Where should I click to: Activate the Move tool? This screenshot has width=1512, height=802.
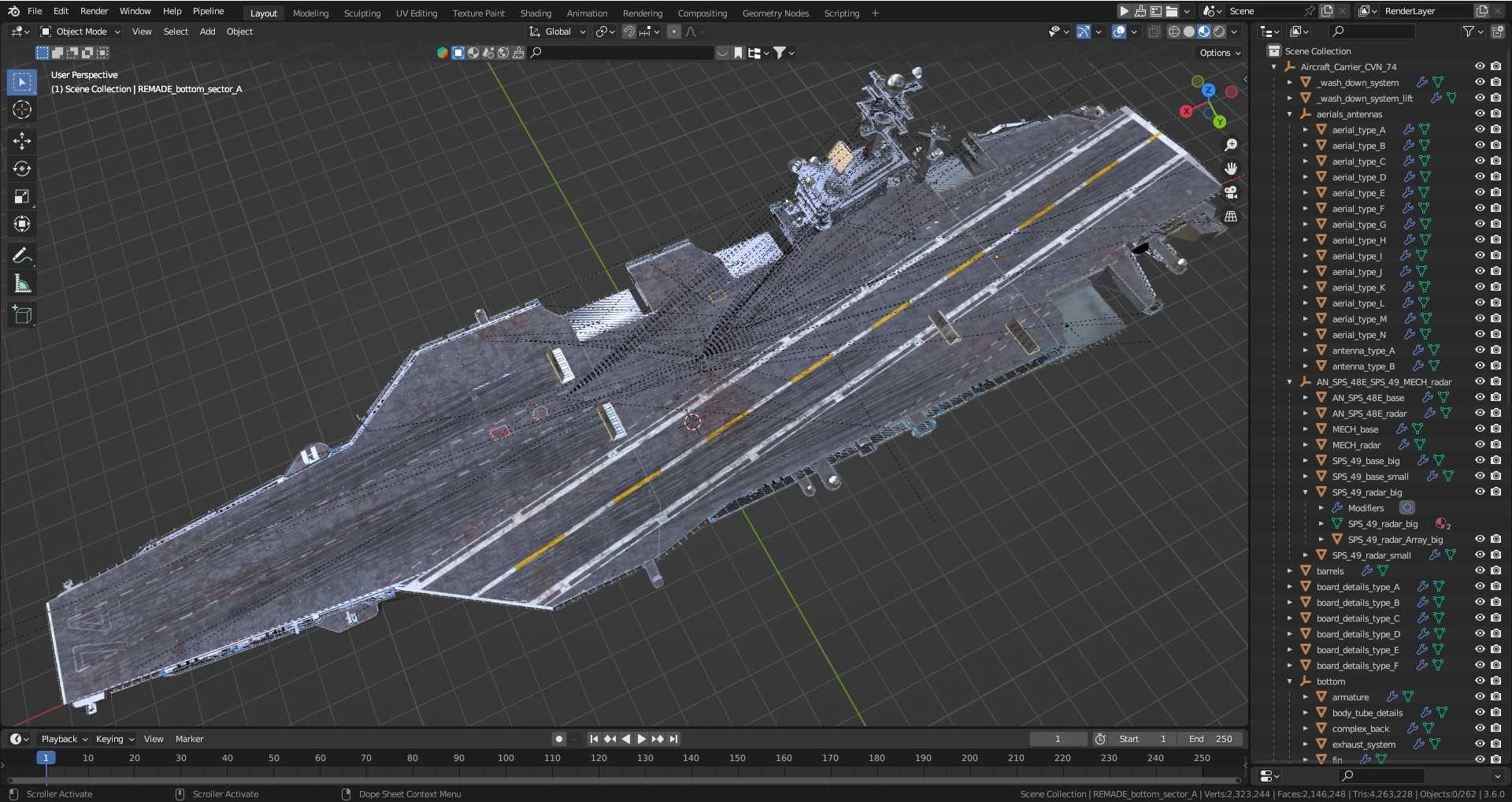22,141
